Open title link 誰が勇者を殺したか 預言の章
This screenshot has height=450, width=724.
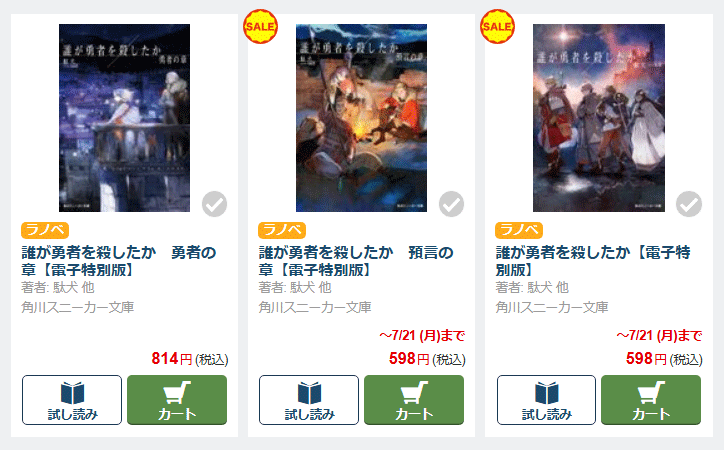pos(356,261)
